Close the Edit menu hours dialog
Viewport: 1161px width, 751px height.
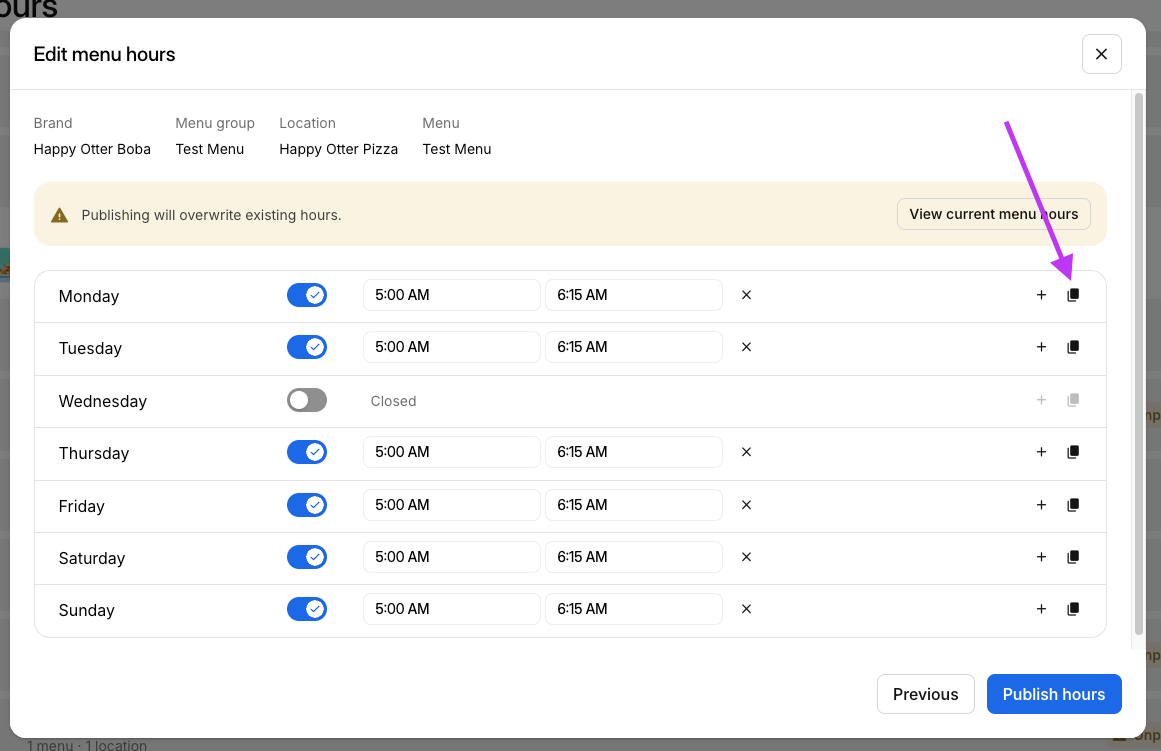point(1101,54)
